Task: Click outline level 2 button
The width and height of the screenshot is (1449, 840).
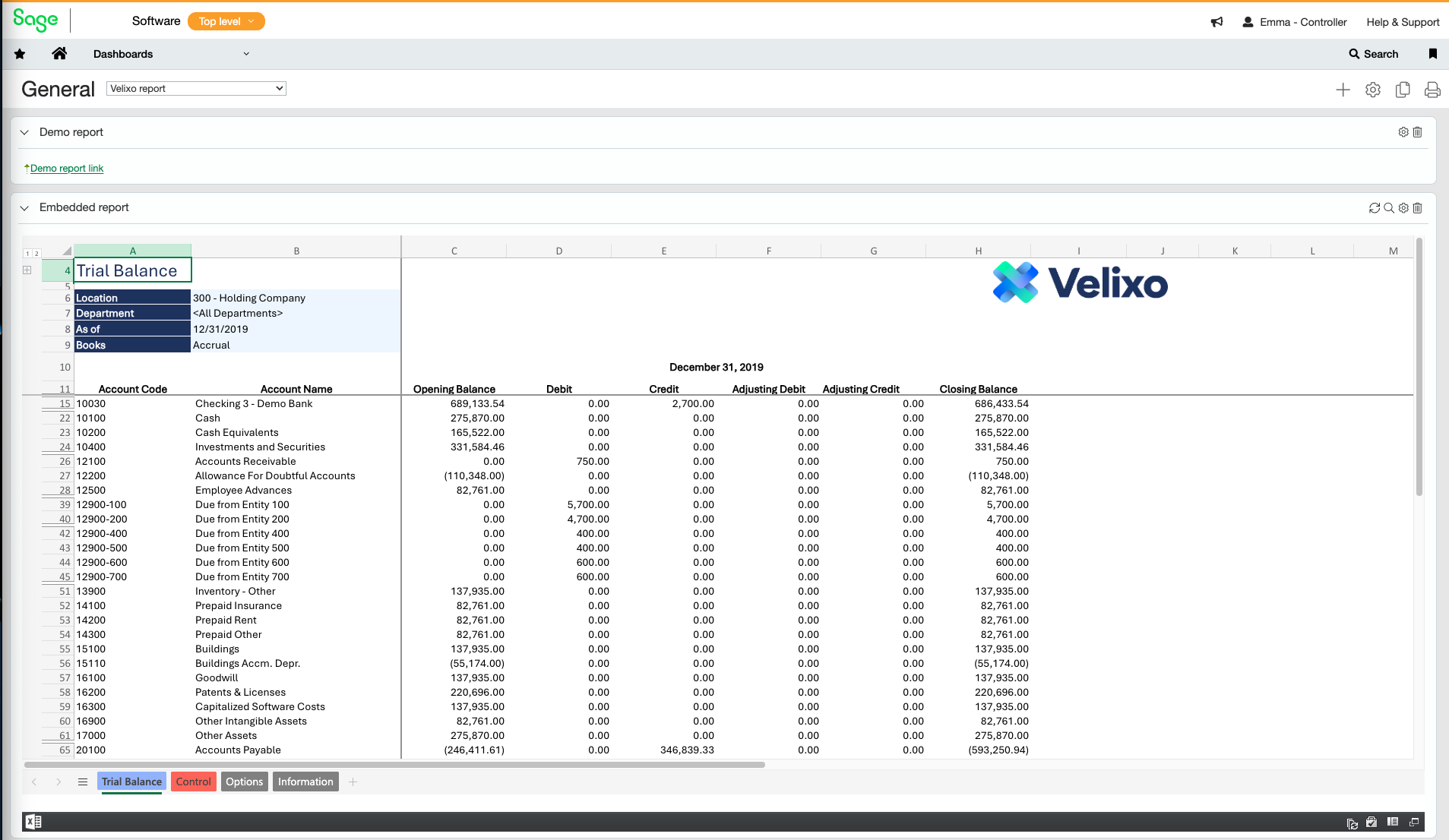Action: (36, 254)
